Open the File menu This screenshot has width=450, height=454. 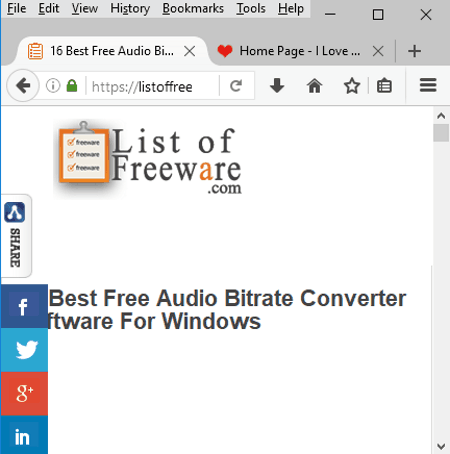(x=16, y=8)
